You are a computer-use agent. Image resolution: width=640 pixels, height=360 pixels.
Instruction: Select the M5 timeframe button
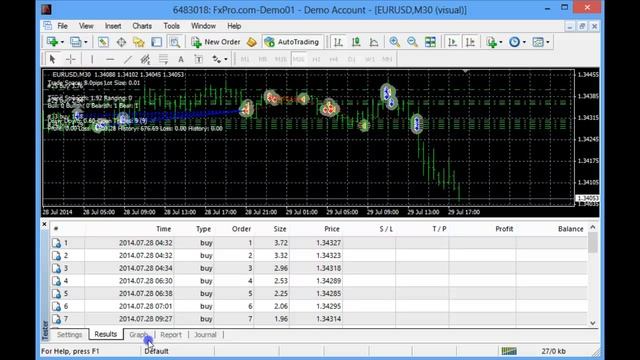[x=262, y=59]
